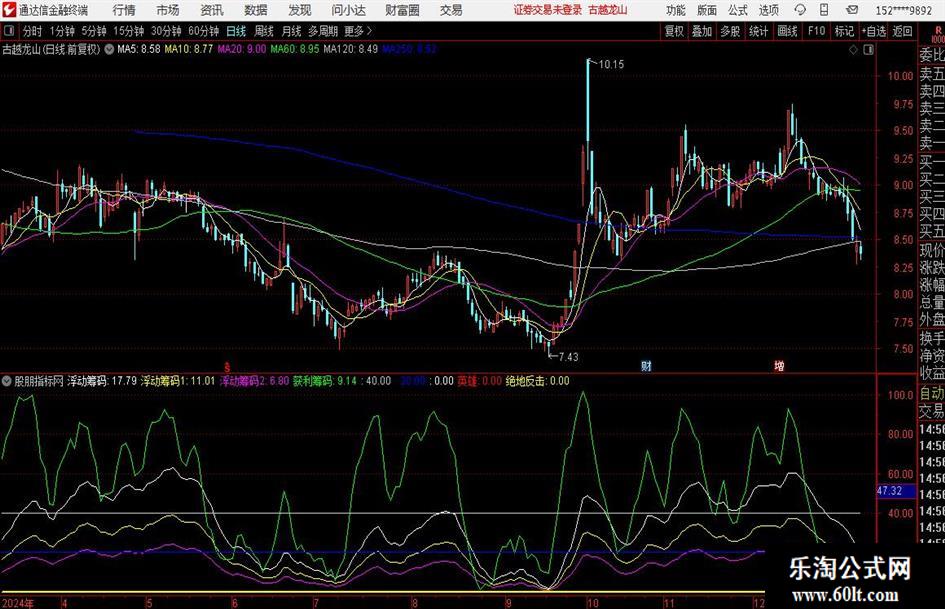Toggle the right info panel icon
This screenshot has height=609, width=945.
[x=868, y=50]
